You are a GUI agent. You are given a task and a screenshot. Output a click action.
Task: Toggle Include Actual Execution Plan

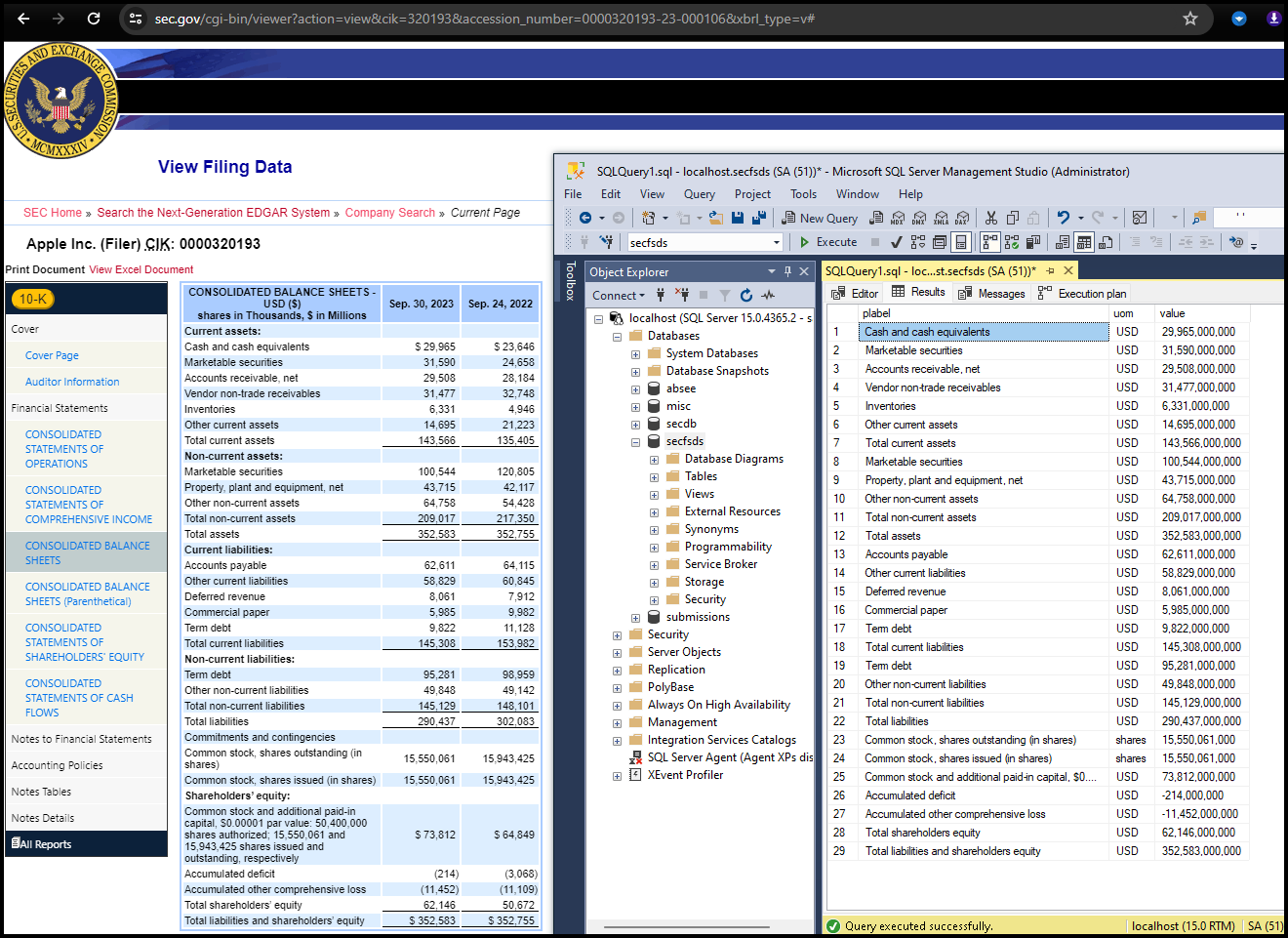click(990, 242)
